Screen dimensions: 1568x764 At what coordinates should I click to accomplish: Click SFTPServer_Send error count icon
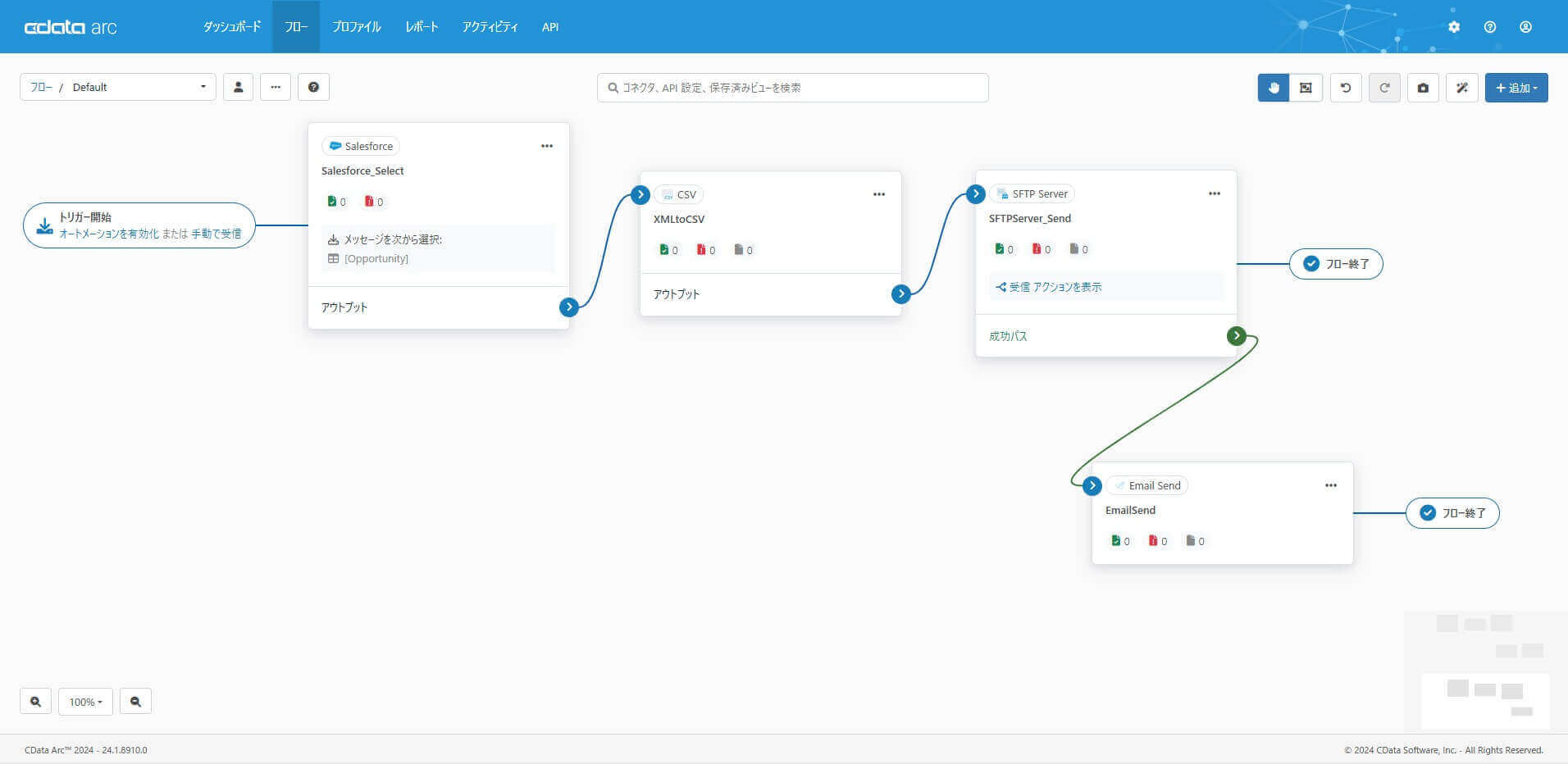click(1037, 248)
